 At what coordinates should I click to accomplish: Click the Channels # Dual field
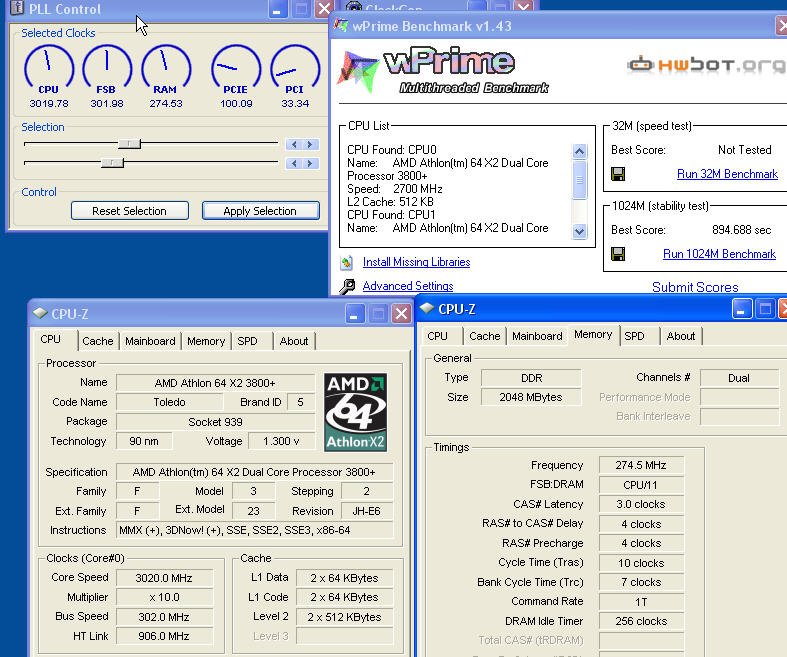(739, 378)
